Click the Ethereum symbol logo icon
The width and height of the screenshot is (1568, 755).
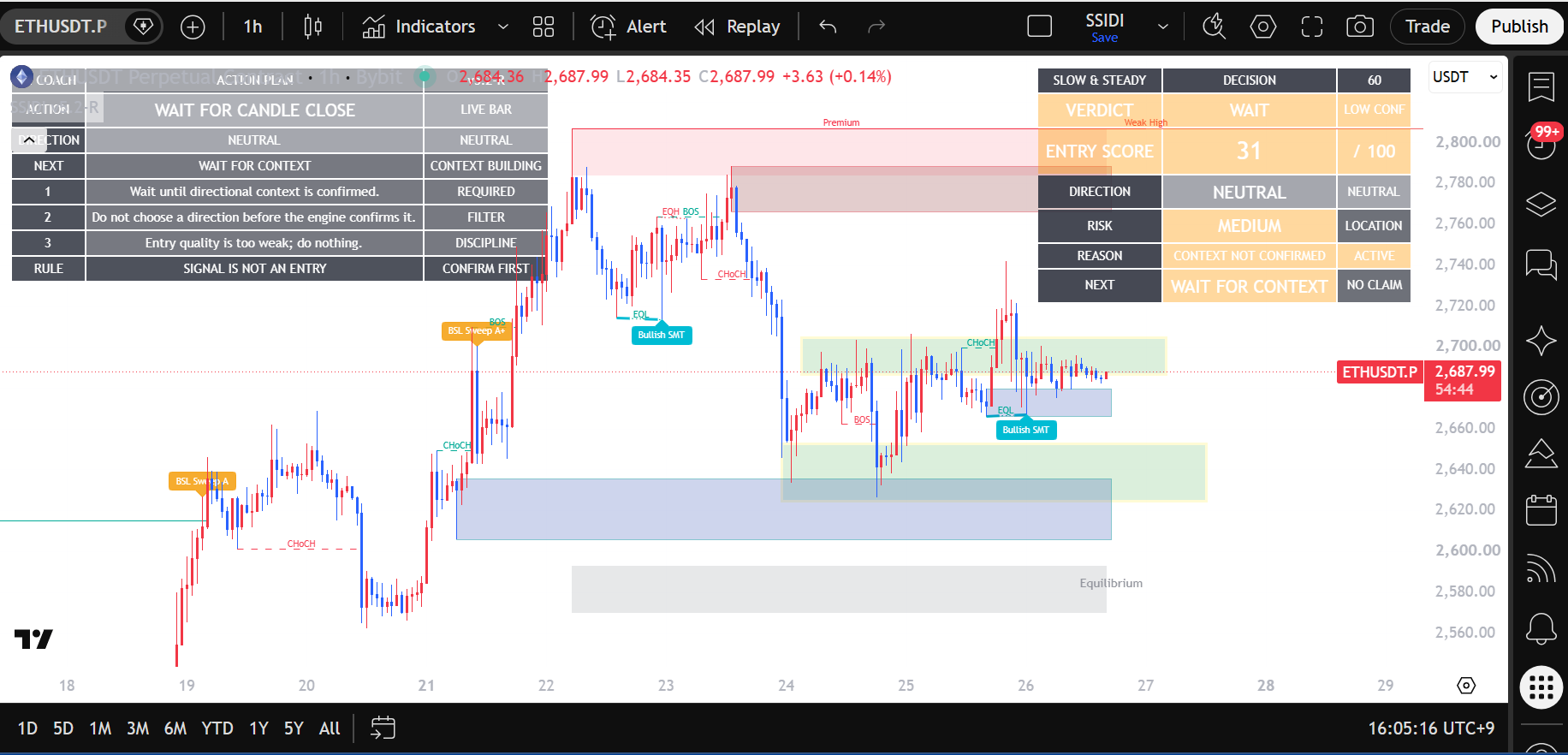(x=21, y=77)
